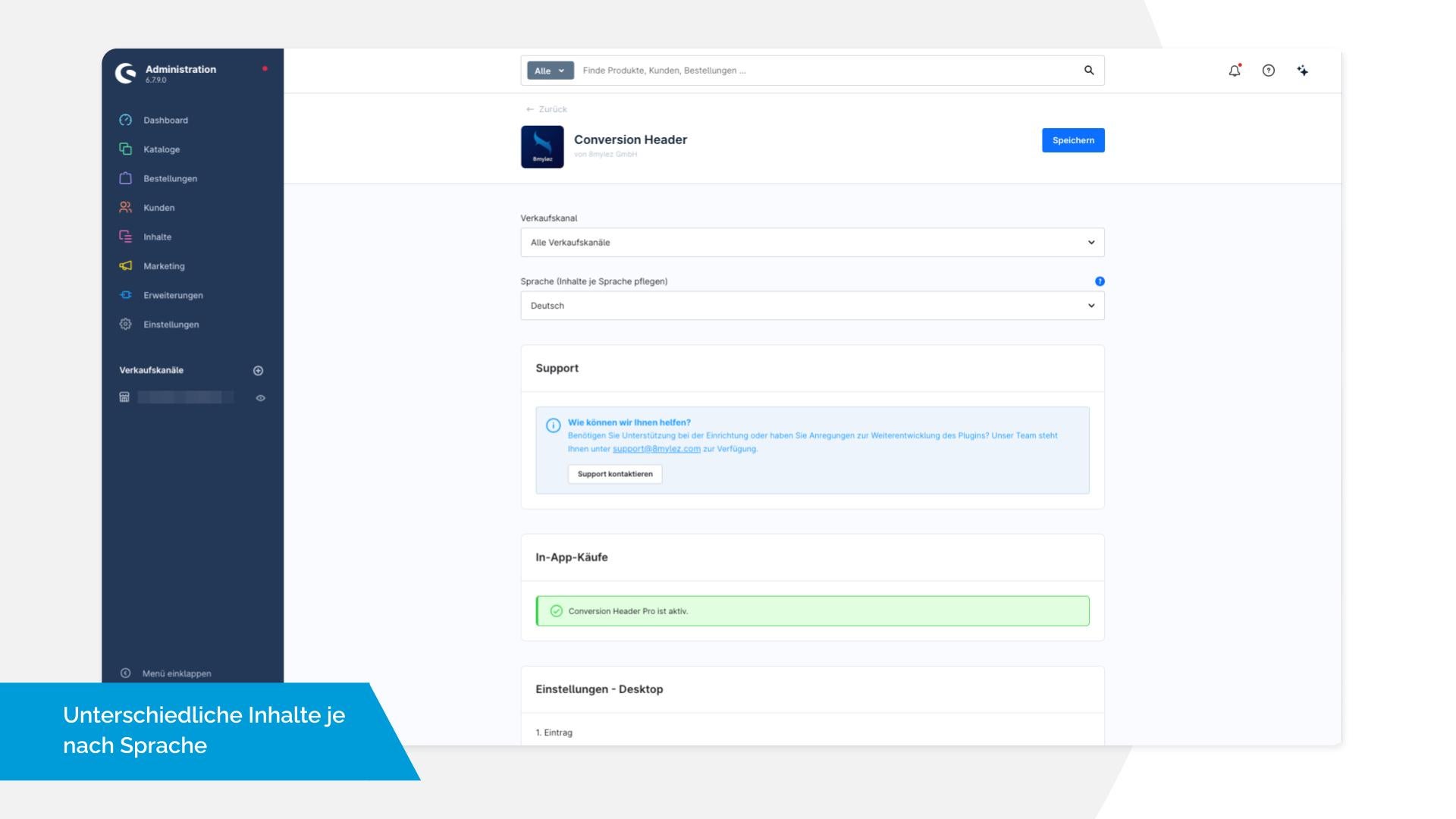Click the Einstellungen gear icon

pyautogui.click(x=126, y=325)
